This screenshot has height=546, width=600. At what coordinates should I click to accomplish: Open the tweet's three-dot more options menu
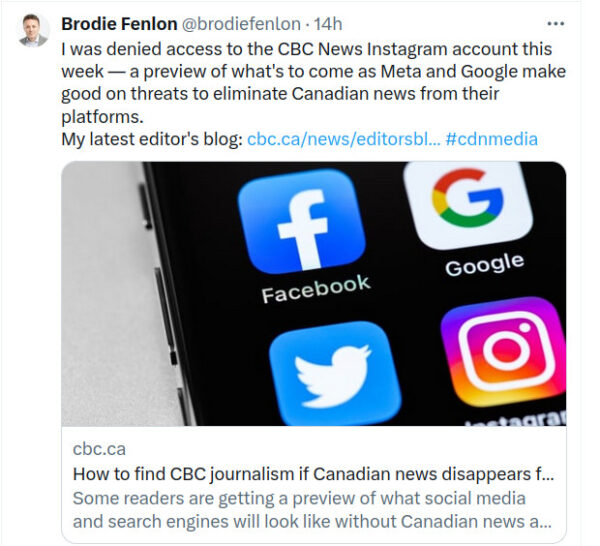point(555,24)
